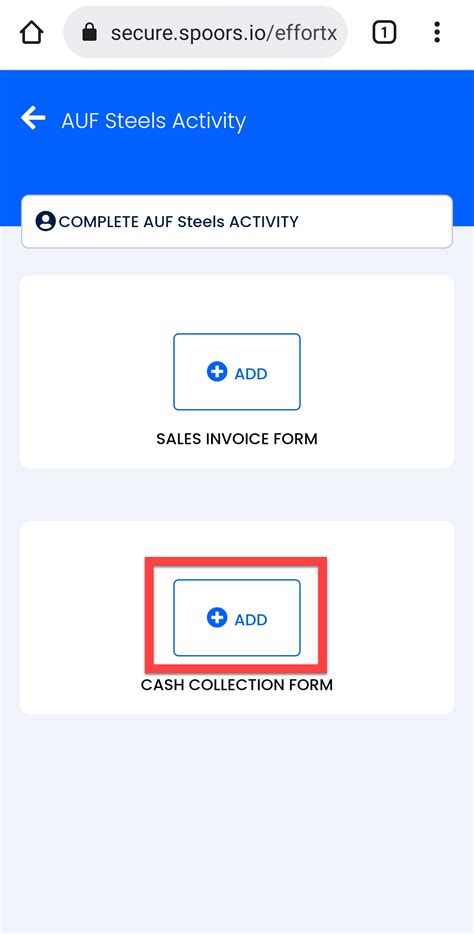Click COMPLETE AUF Steels ACTIVITY button

coord(237,222)
